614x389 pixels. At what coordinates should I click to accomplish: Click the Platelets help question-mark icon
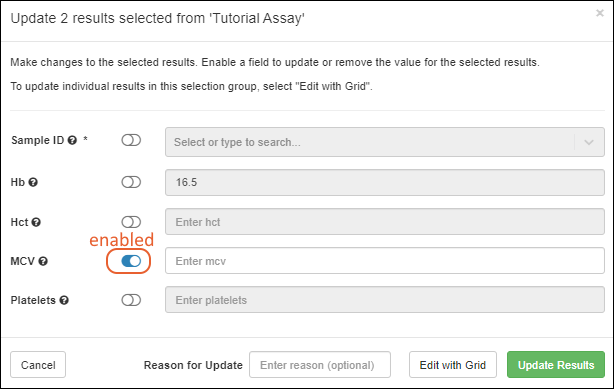tap(64, 300)
